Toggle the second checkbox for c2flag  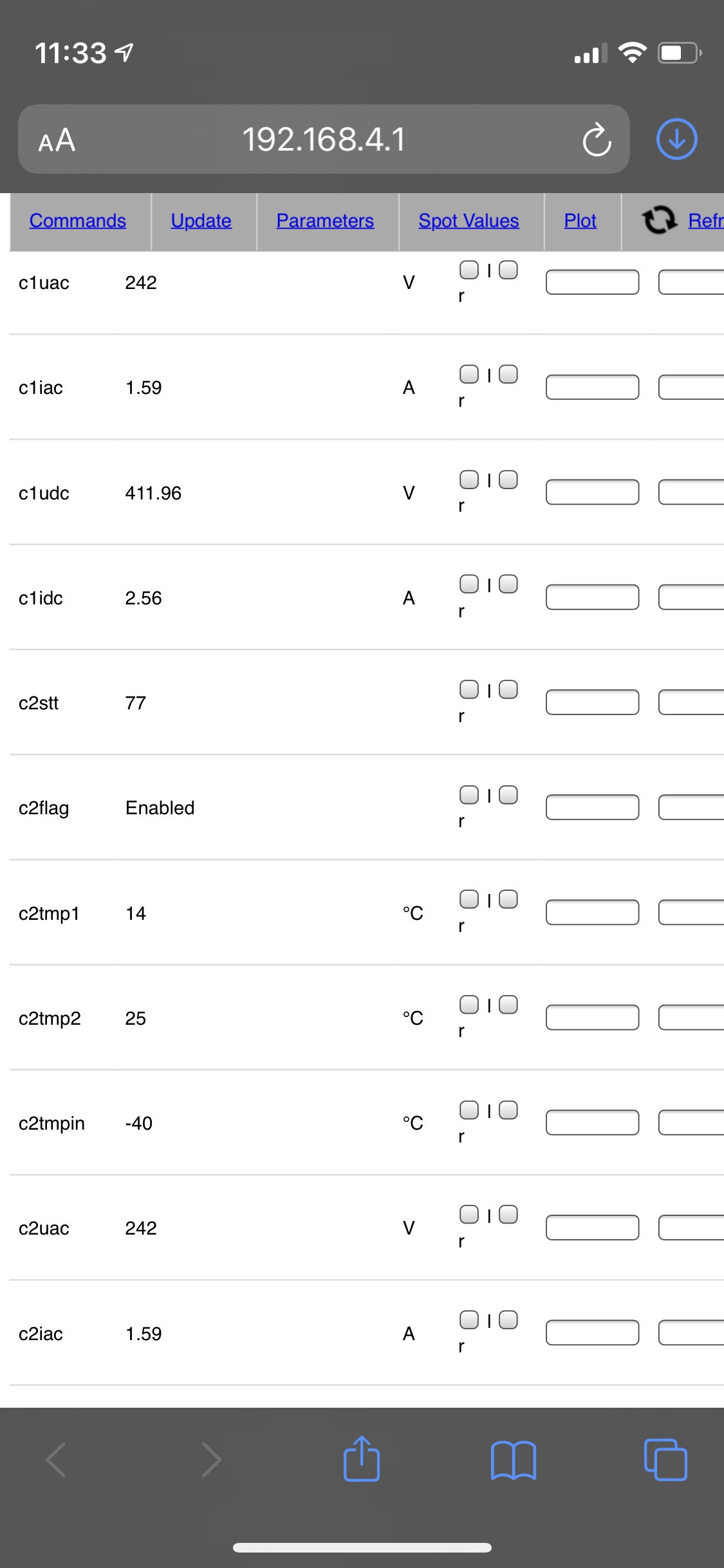(x=508, y=795)
